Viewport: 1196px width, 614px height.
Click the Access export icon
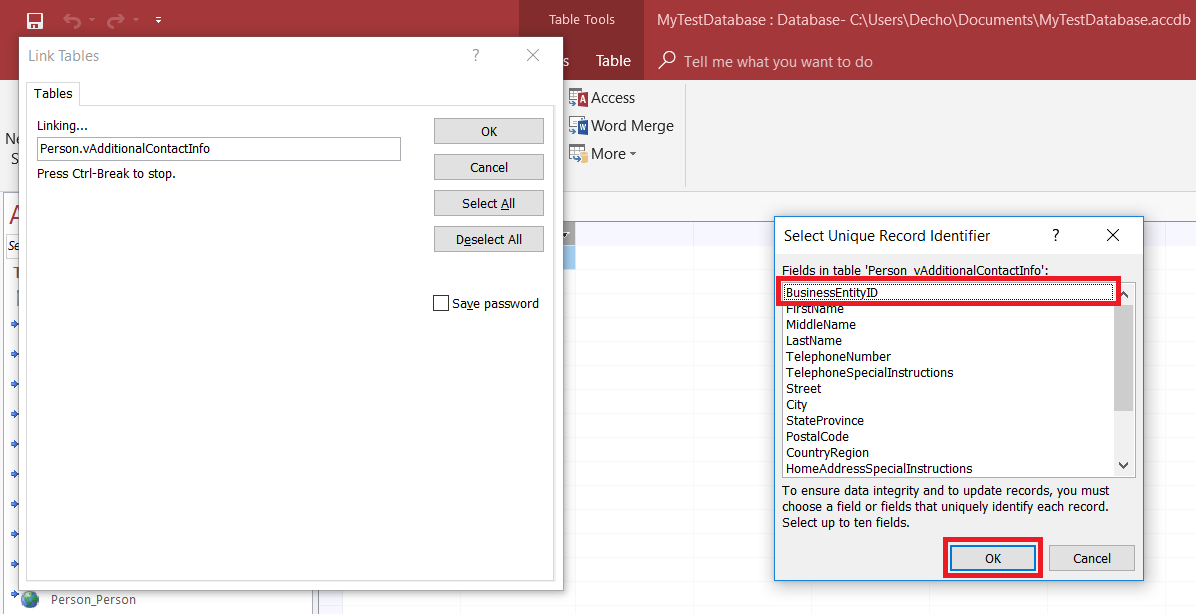[578, 98]
